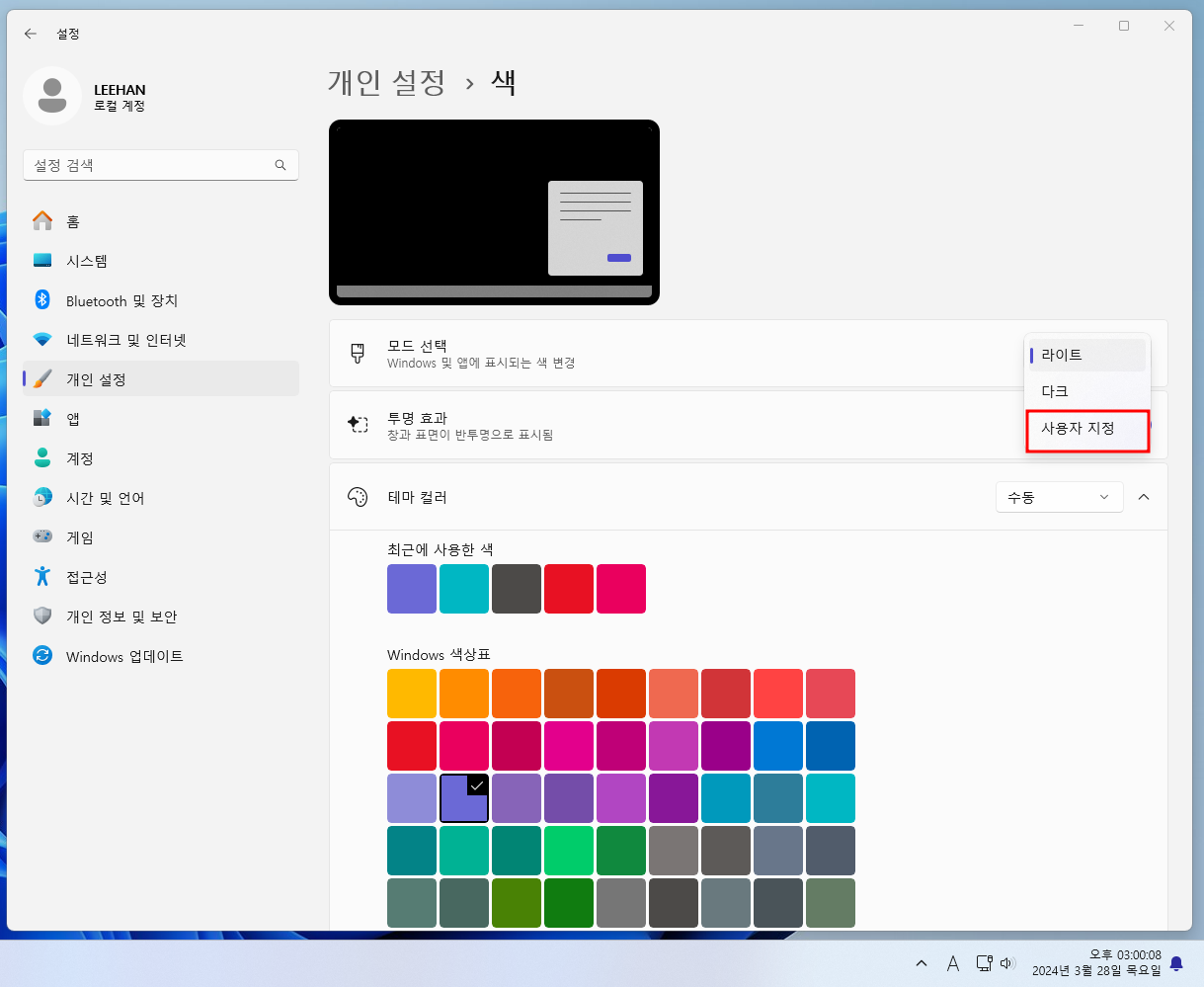Click the 투명 효과 icon
The height and width of the screenshot is (987, 1204).
coord(359,425)
